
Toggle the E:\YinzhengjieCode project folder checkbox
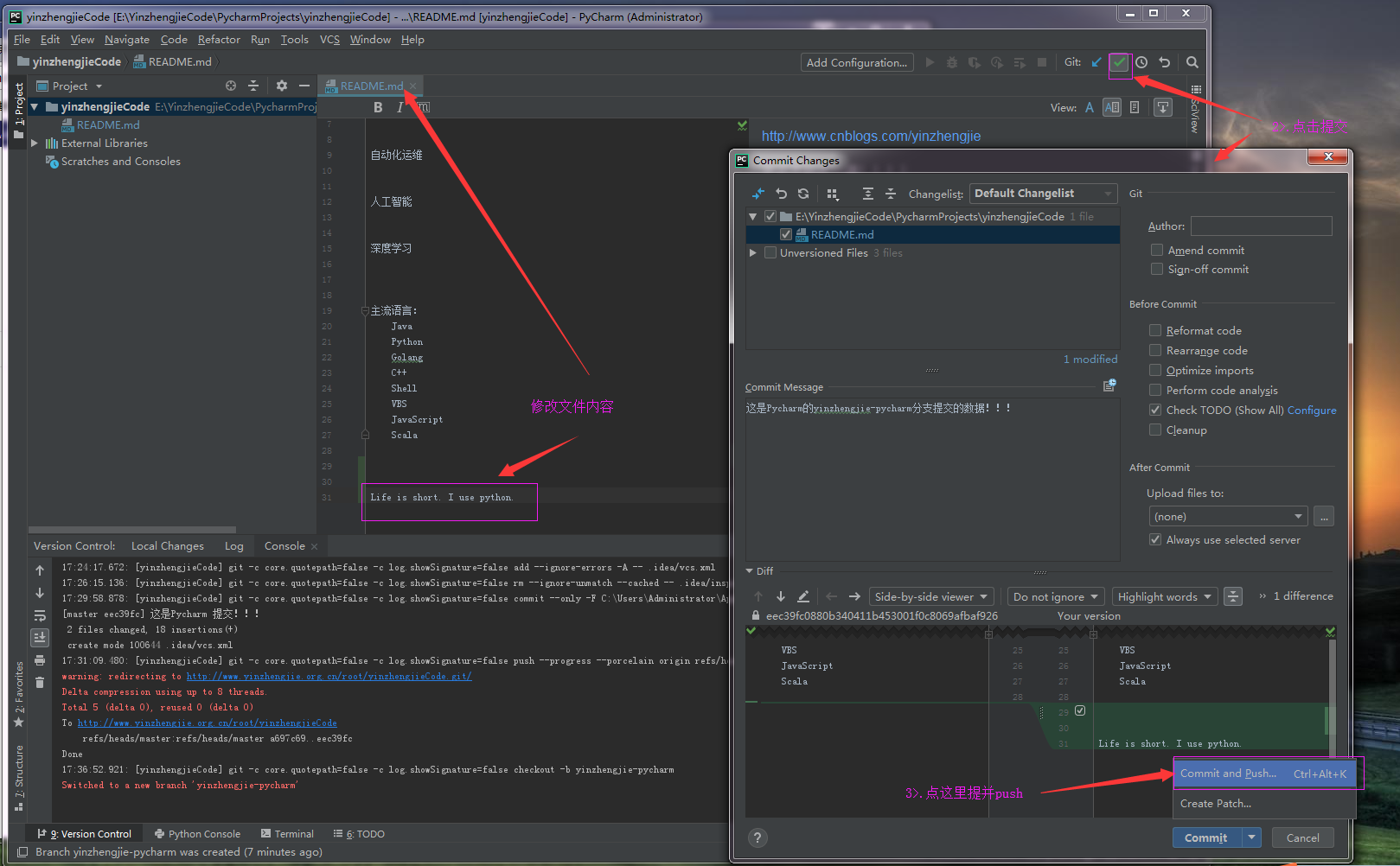click(770, 216)
